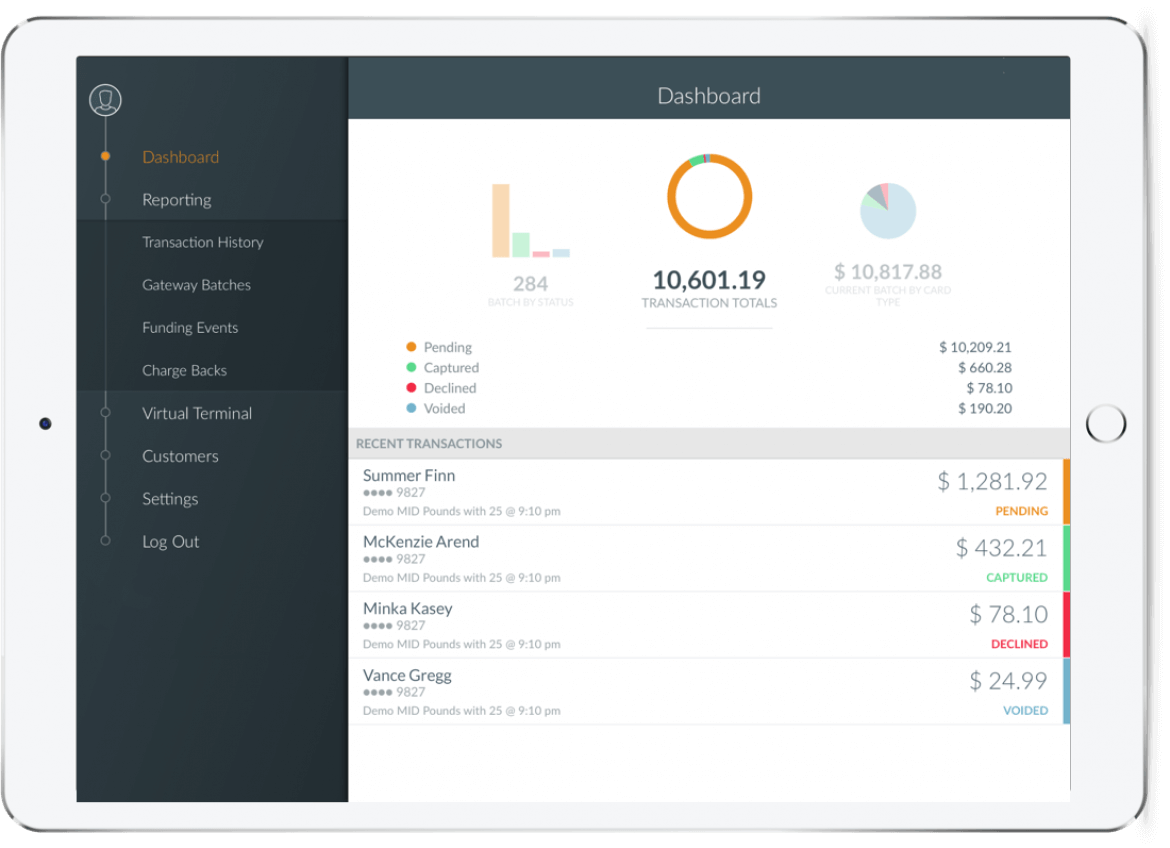The height and width of the screenshot is (848, 1170).
Task: Select the Batch by Status bar chart
Action: point(531,220)
